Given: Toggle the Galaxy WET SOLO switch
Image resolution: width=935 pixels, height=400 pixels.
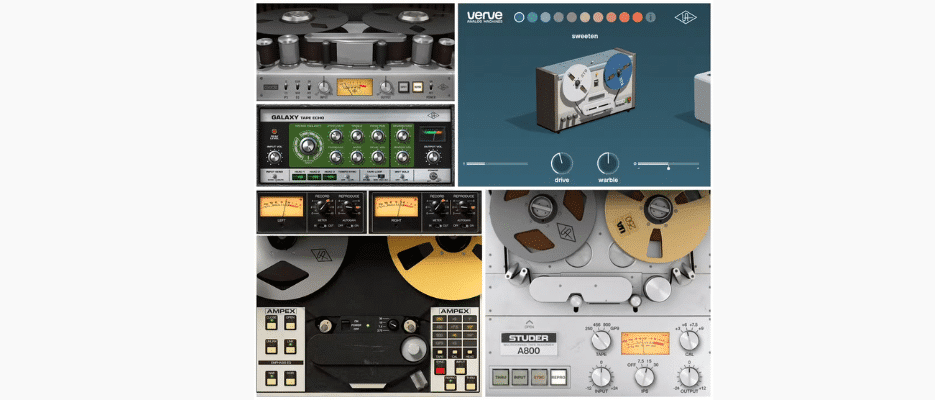Looking at the screenshot, I should (402, 177).
